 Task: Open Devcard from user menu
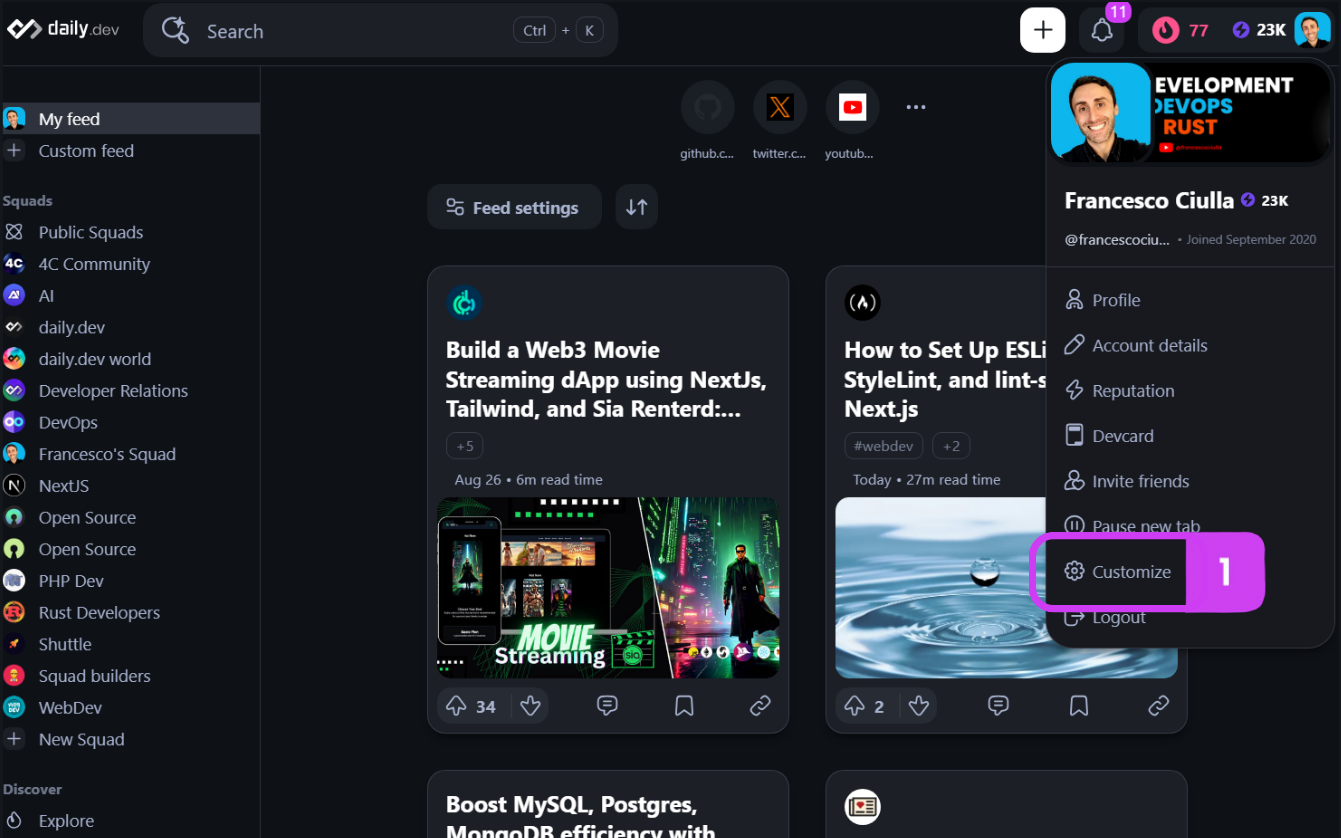(1190, 436)
